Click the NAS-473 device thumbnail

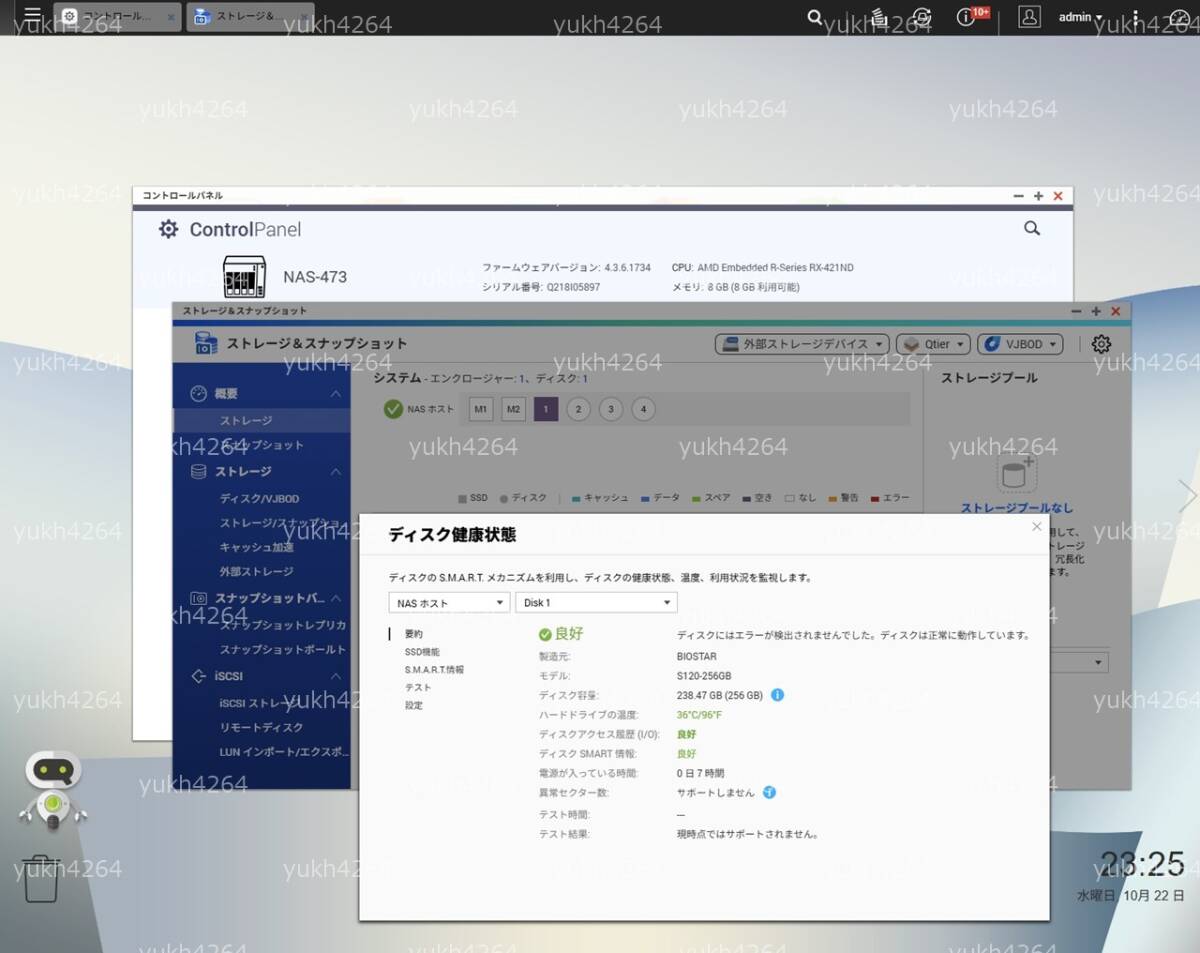[244, 277]
